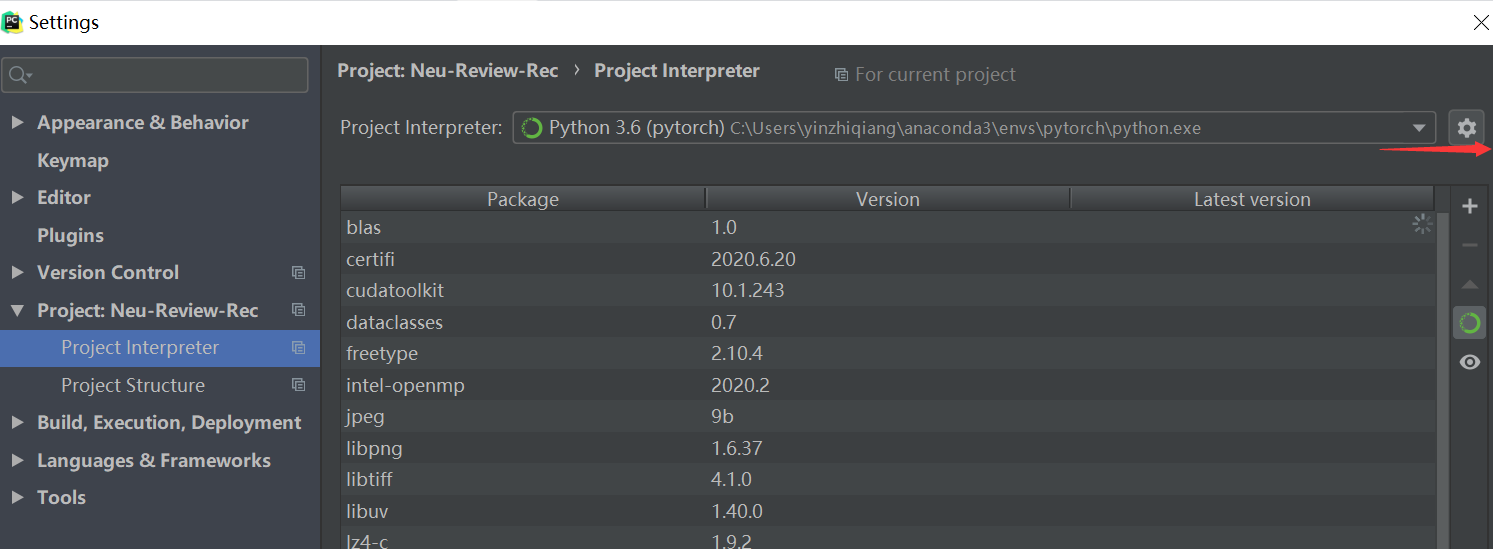Click version 10.1.243 cell
Screen dimensions: 1493x549
coord(748,291)
